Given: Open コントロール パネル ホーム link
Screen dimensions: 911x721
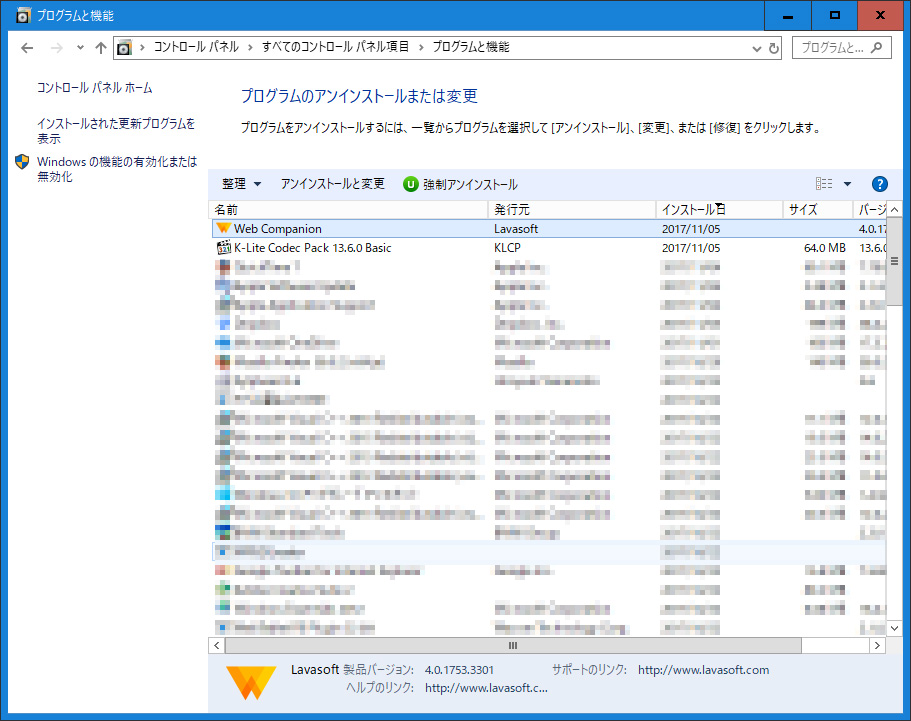Looking at the screenshot, I should click(x=95, y=88).
